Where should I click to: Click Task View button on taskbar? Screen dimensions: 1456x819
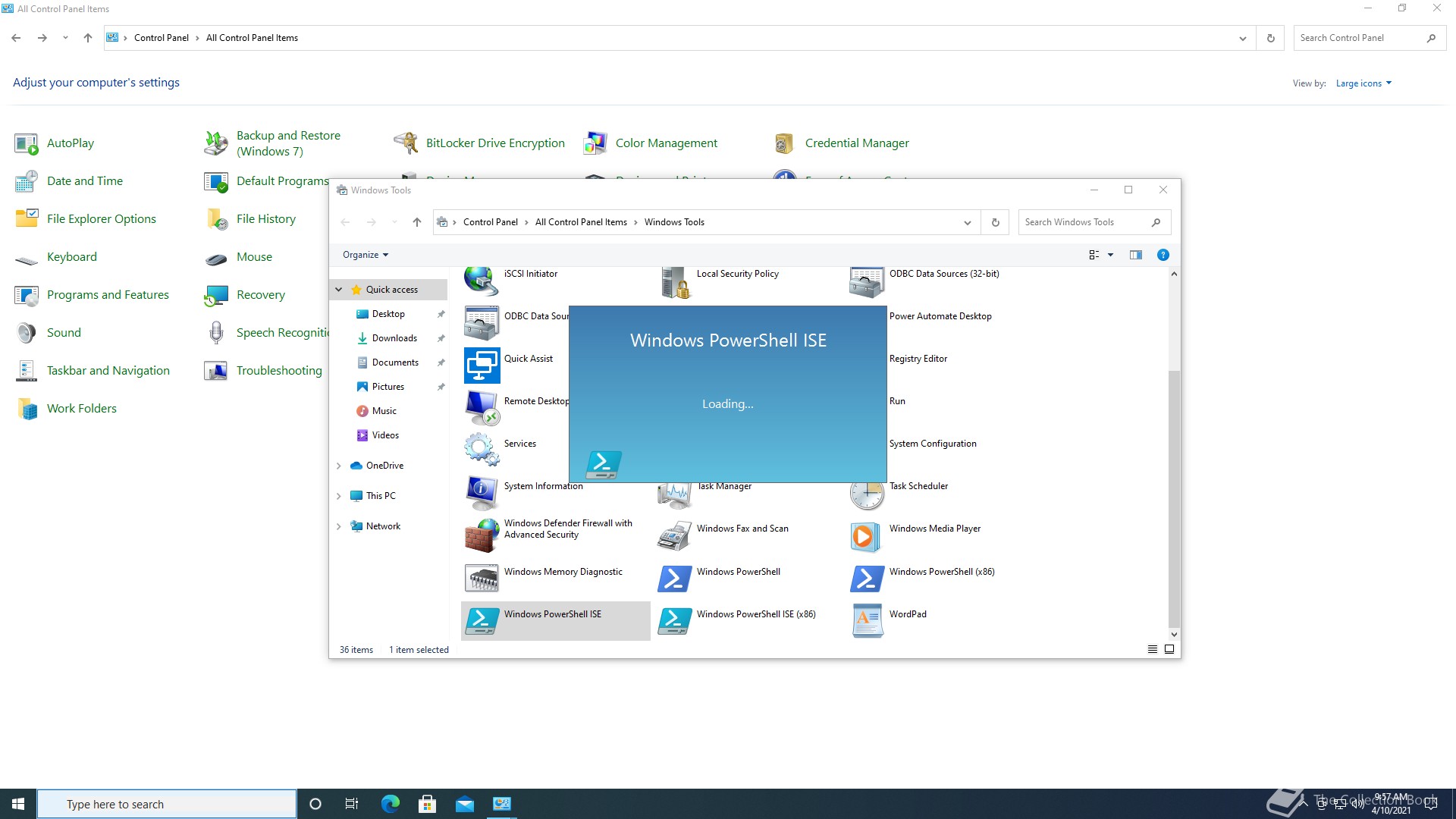click(x=352, y=804)
